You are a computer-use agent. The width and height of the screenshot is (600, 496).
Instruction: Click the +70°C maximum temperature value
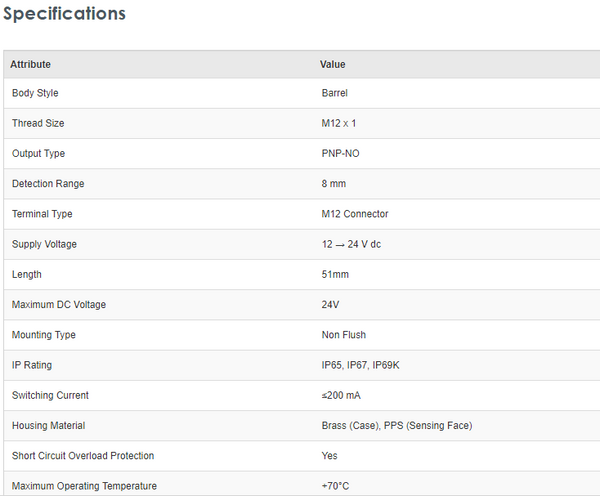coord(336,486)
